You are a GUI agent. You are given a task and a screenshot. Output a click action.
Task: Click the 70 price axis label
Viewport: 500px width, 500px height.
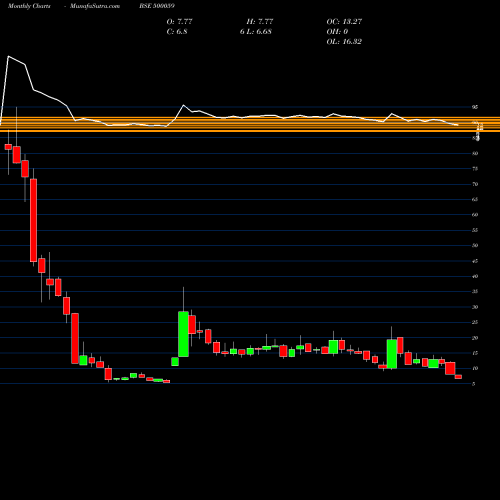click(x=475, y=184)
